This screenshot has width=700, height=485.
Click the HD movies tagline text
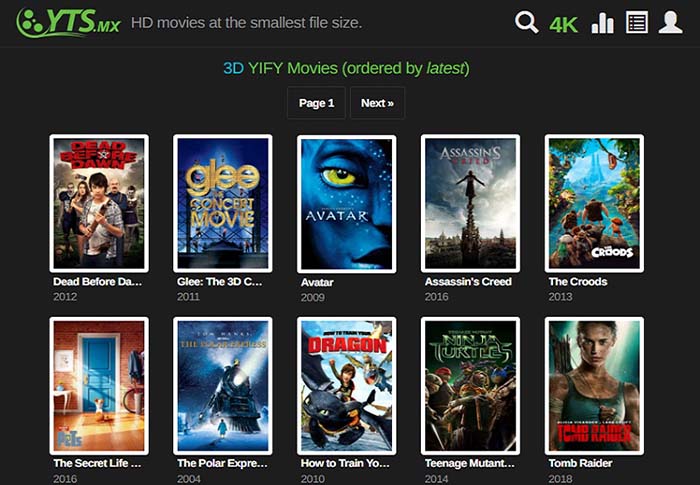pyautogui.click(x=246, y=22)
